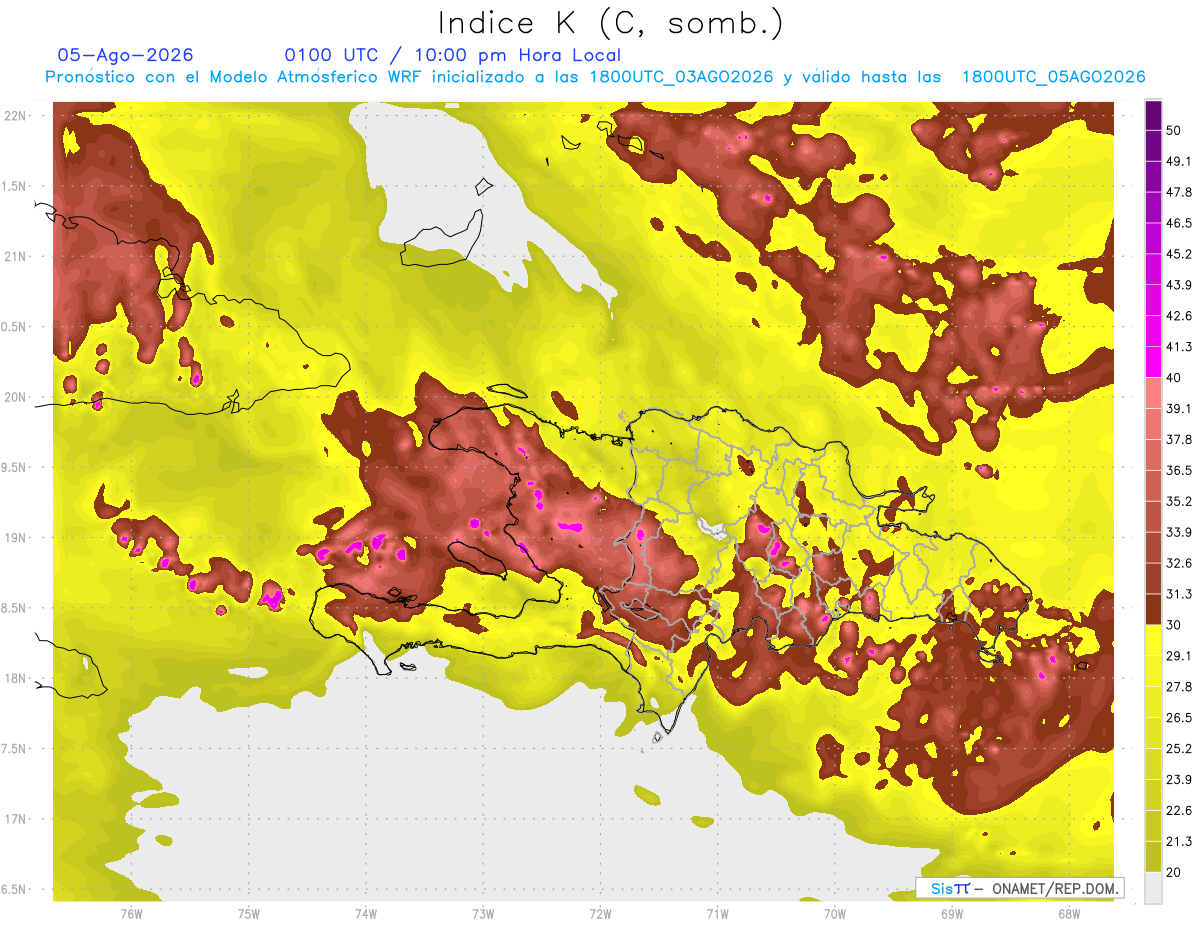Viewport: 1200px width, 927px height.
Task: Click the colorbar value "23.9"
Action: coord(1178,780)
